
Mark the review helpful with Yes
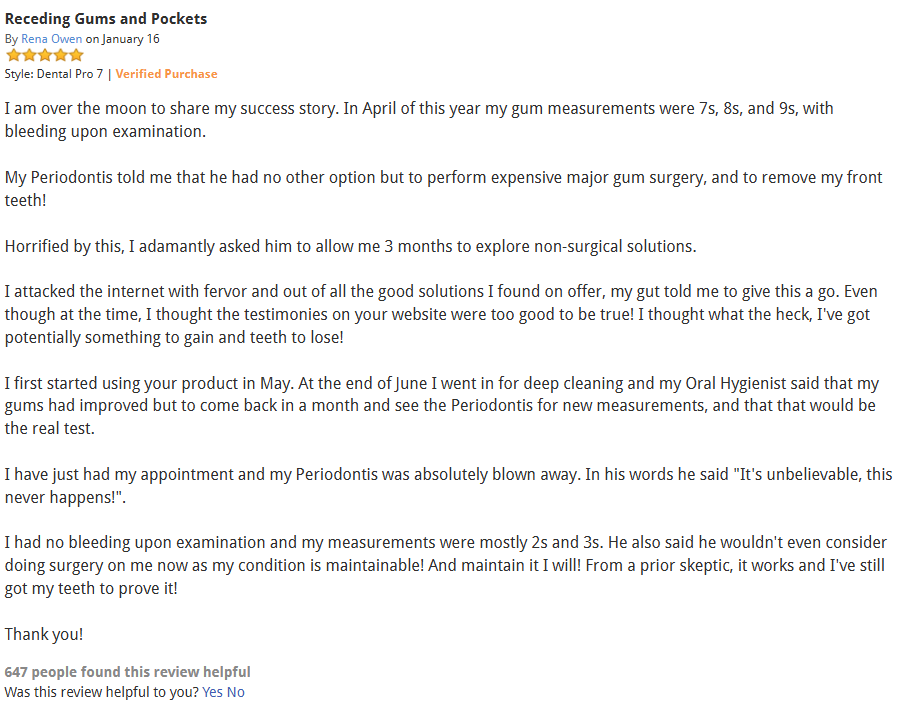[x=212, y=692]
